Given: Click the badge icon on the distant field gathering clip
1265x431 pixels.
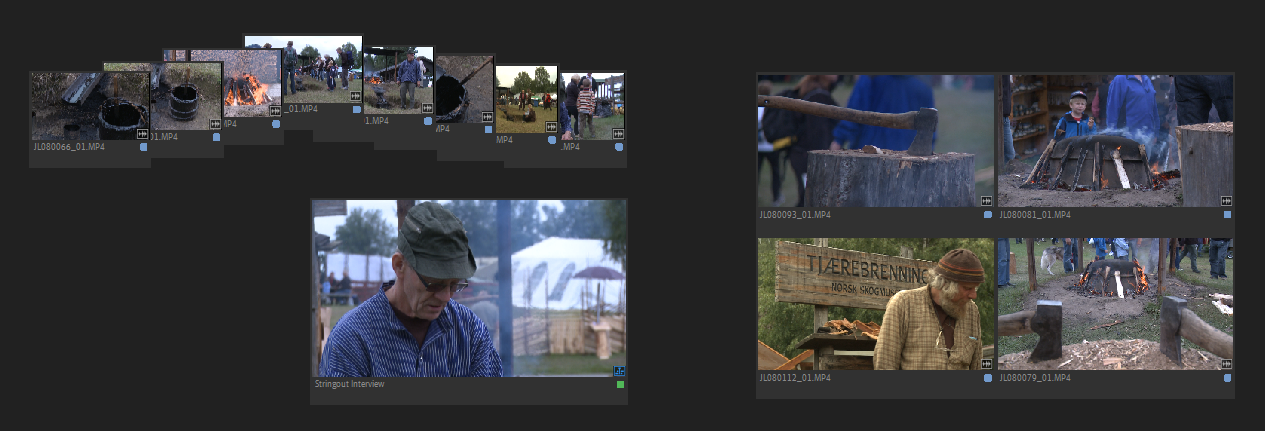Looking at the screenshot, I should (551, 127).
